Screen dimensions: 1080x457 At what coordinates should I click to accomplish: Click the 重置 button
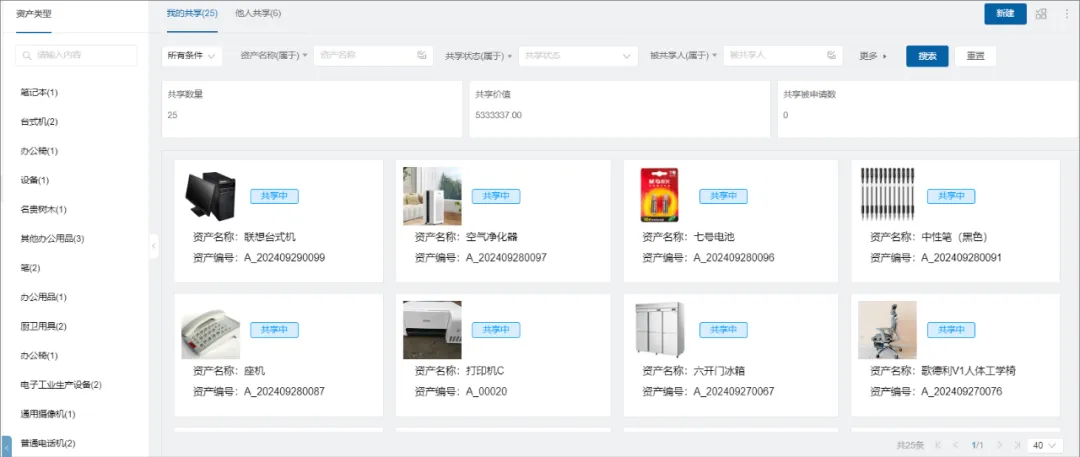point(975,56)
